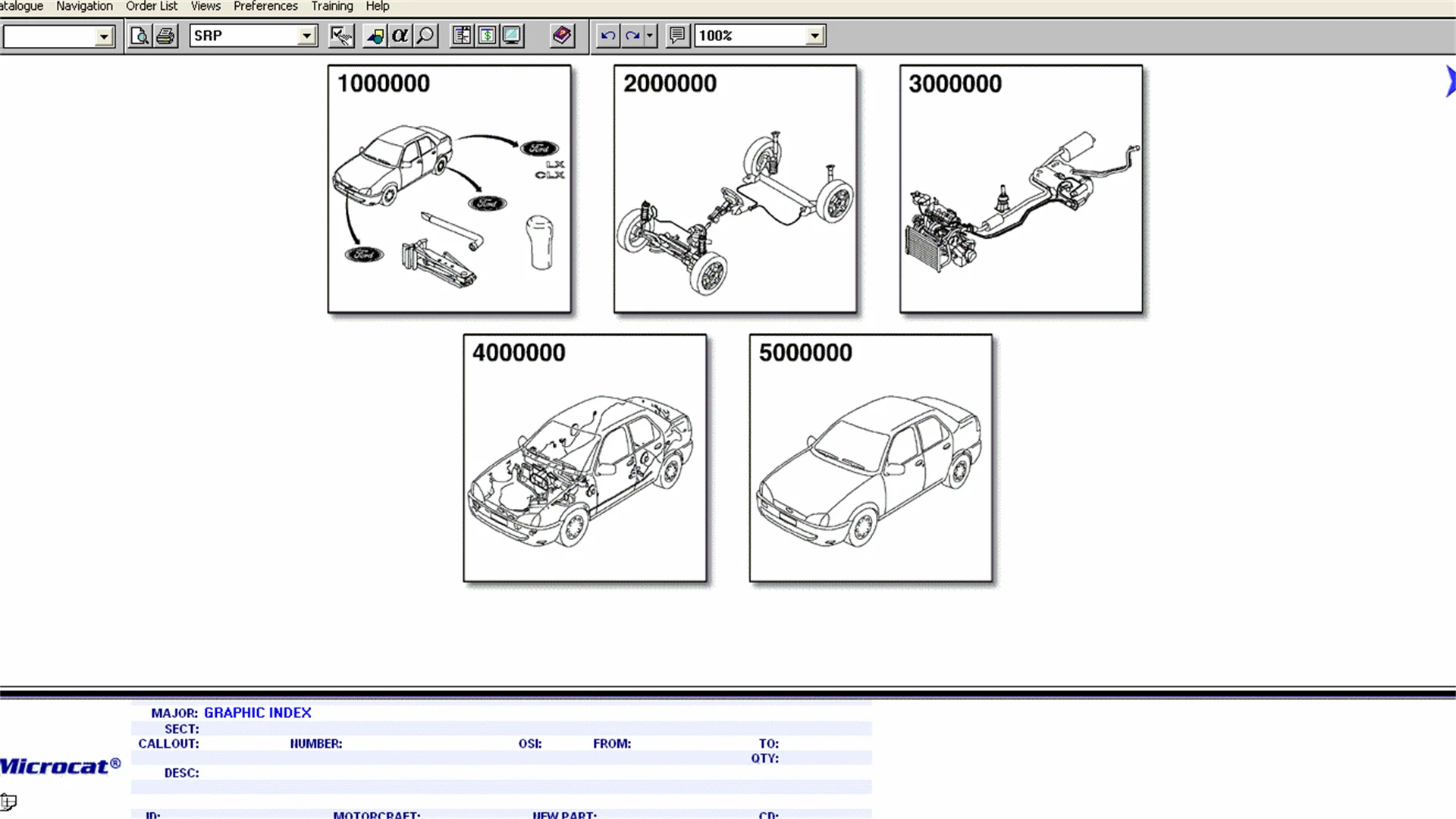The height and width of the screenshot is (819, 1456).
Task: Click the undo back arrow
Action: point(607,36)
